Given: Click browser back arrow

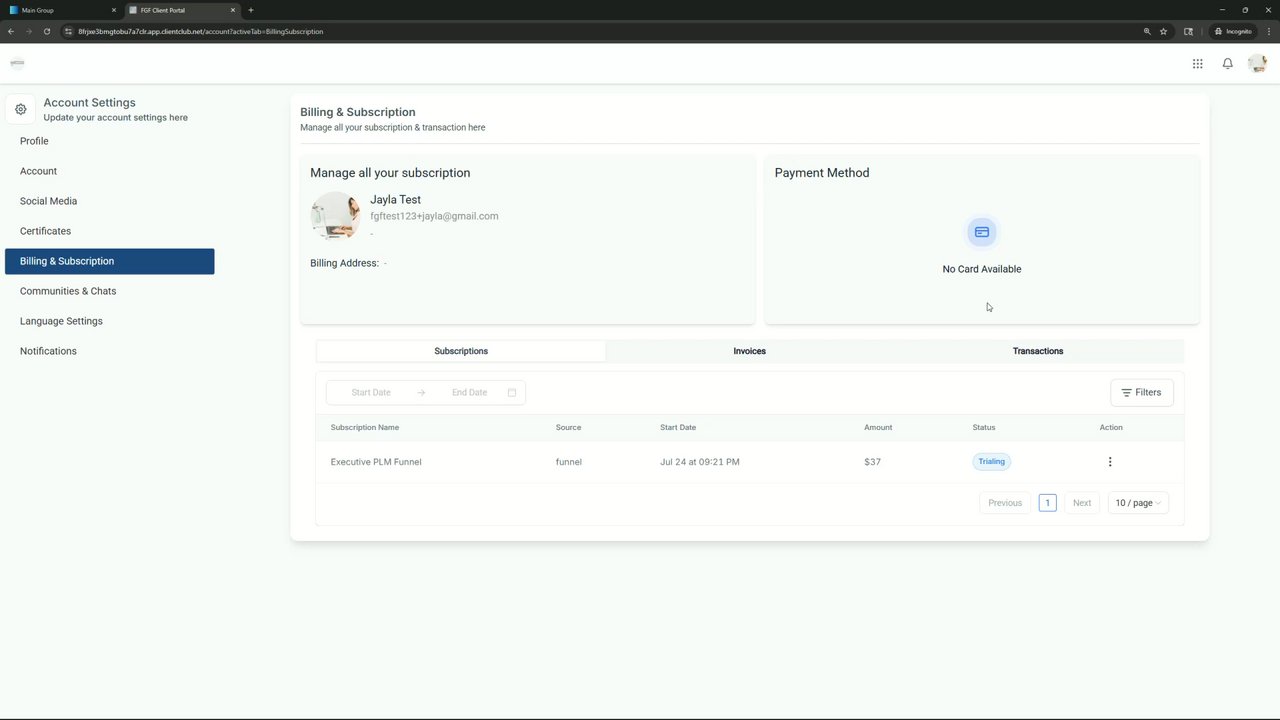Looking at the screenshot, I should pos(11,31).
